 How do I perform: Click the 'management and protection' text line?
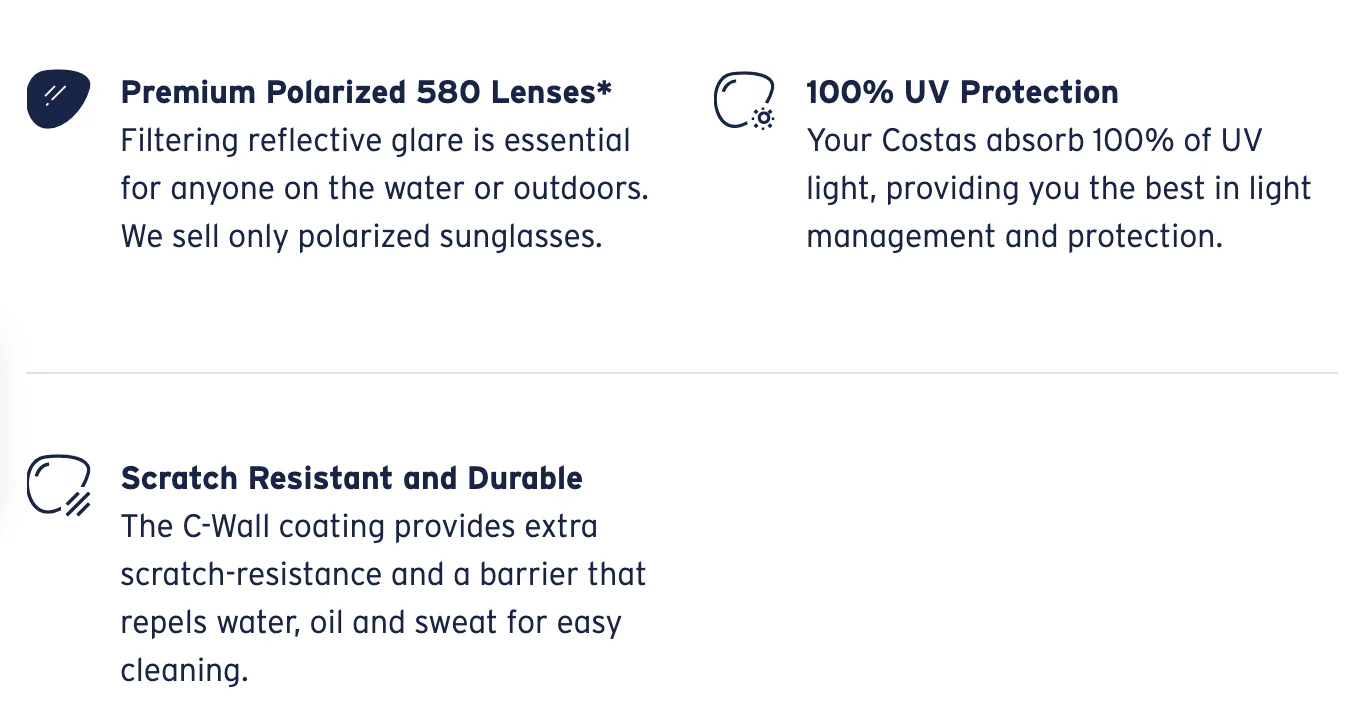[1014, 237]
